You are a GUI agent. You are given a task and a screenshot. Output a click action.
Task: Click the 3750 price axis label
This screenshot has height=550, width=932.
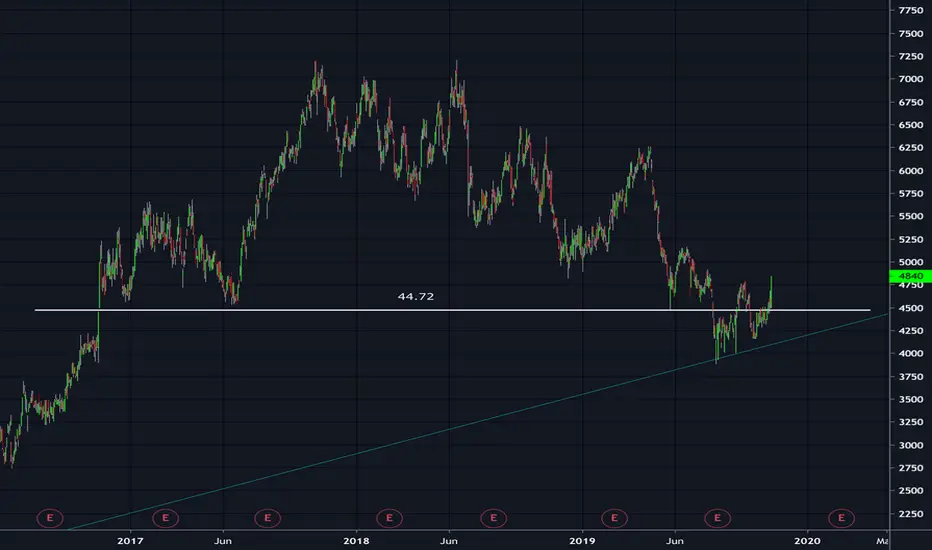coord(911,376)
